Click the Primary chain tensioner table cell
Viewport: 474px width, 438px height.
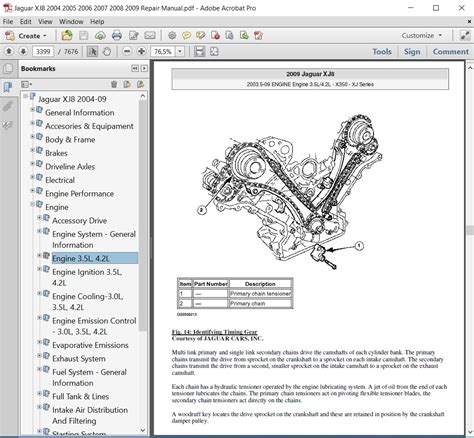(260, 294)
